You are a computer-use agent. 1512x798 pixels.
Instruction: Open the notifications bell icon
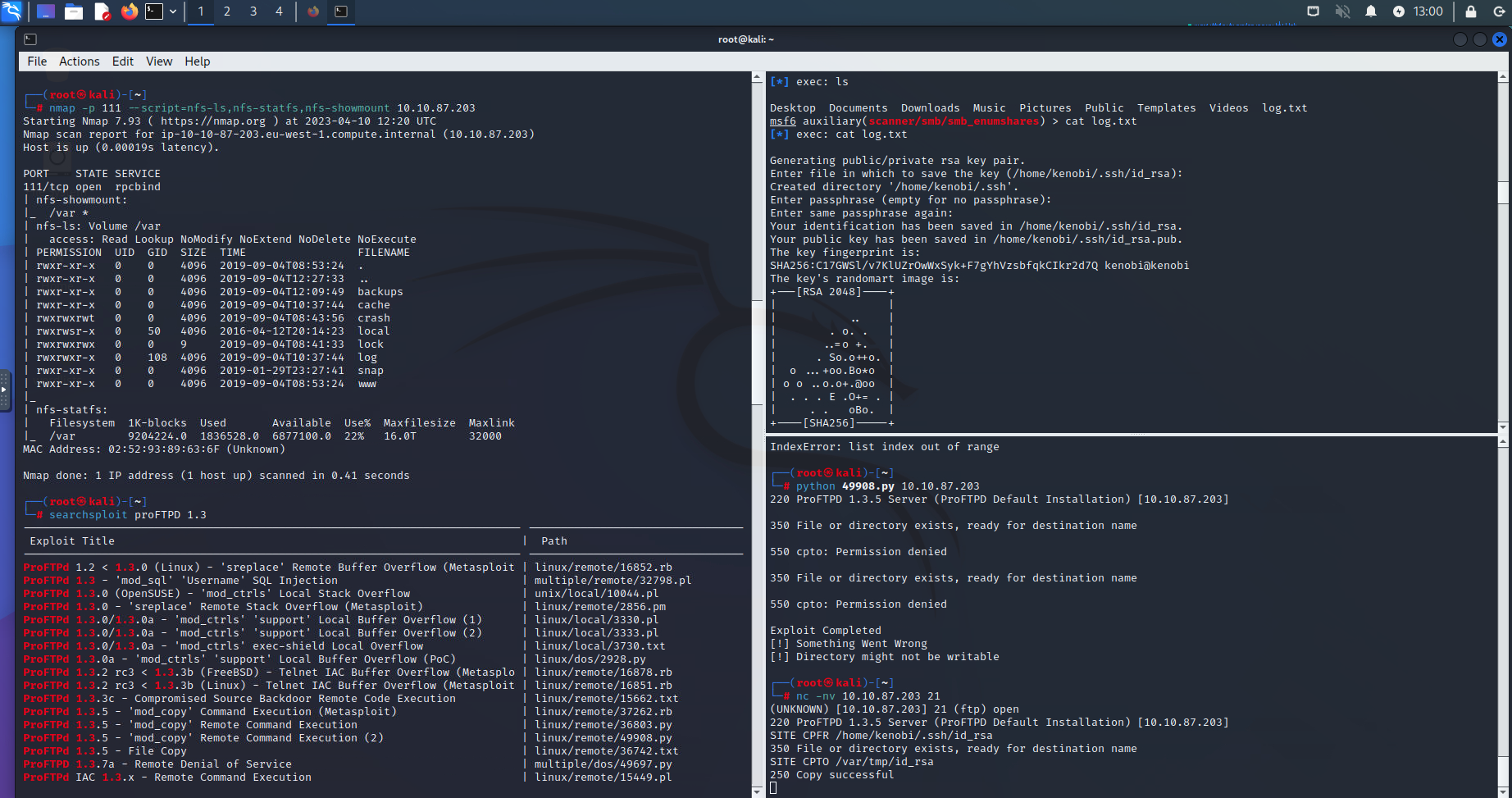point(1371,11)
